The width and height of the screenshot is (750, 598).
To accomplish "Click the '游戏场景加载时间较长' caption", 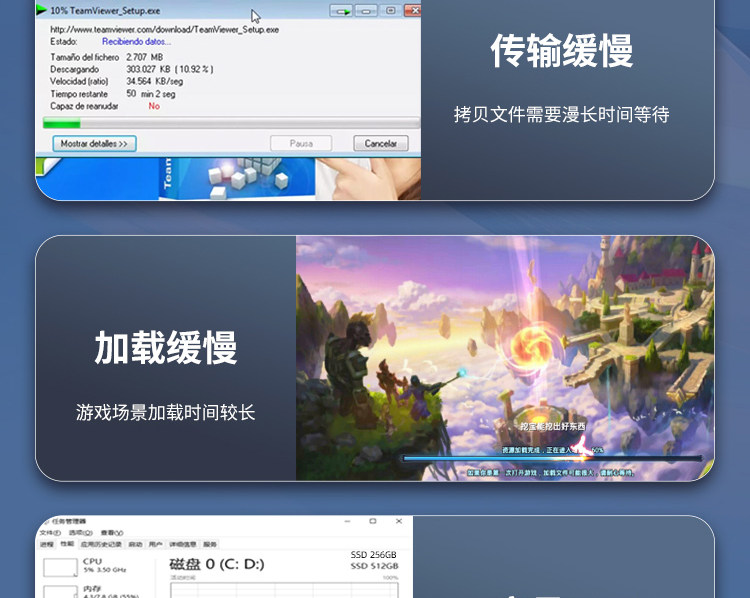I will pyautogui.click(x=165, y=412).
